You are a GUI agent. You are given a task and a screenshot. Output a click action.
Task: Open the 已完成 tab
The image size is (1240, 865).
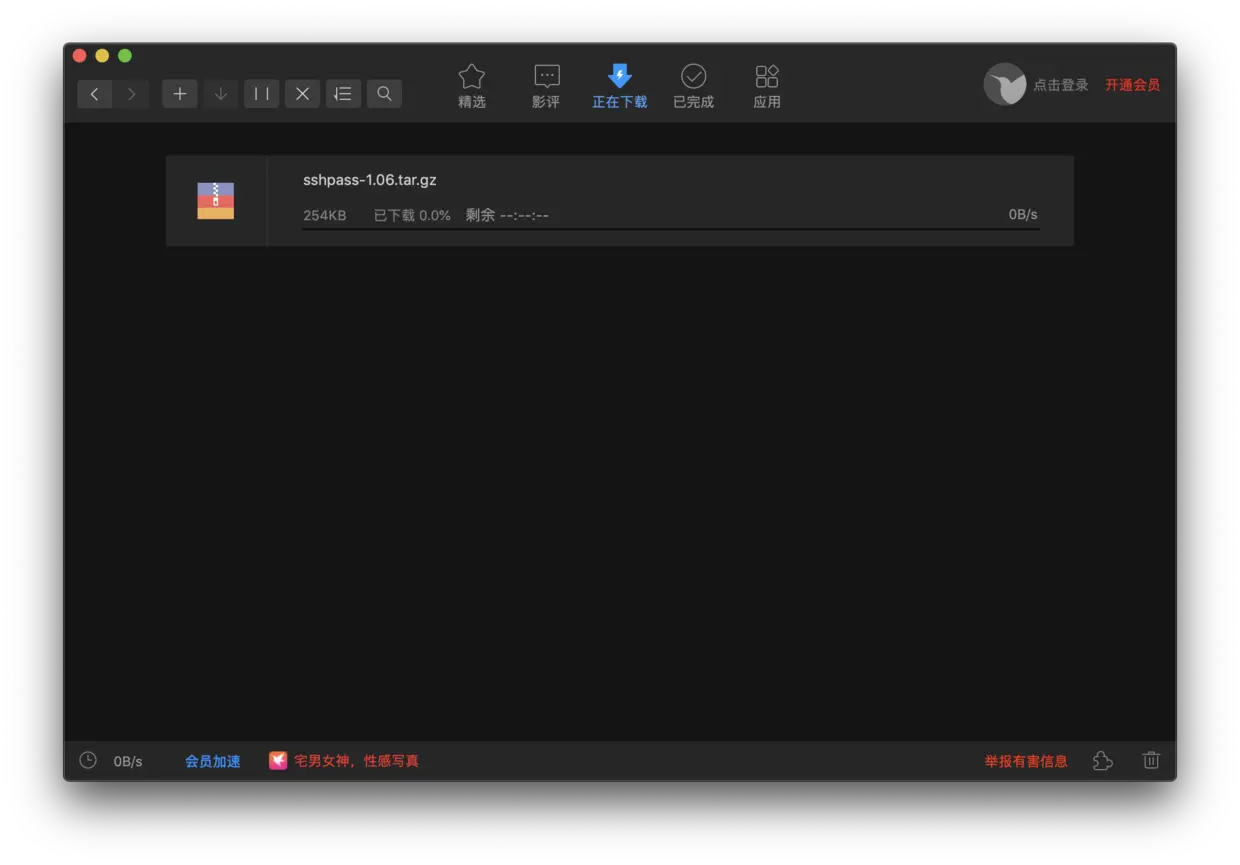[693, 86]
